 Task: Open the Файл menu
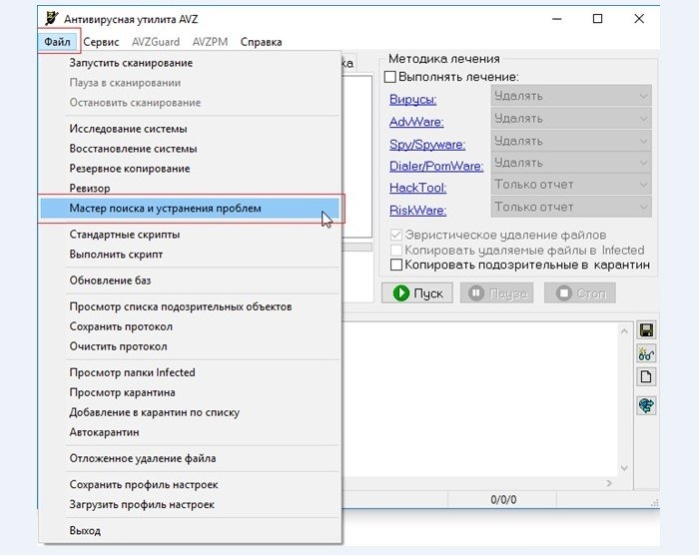click(x=58, y=42)
